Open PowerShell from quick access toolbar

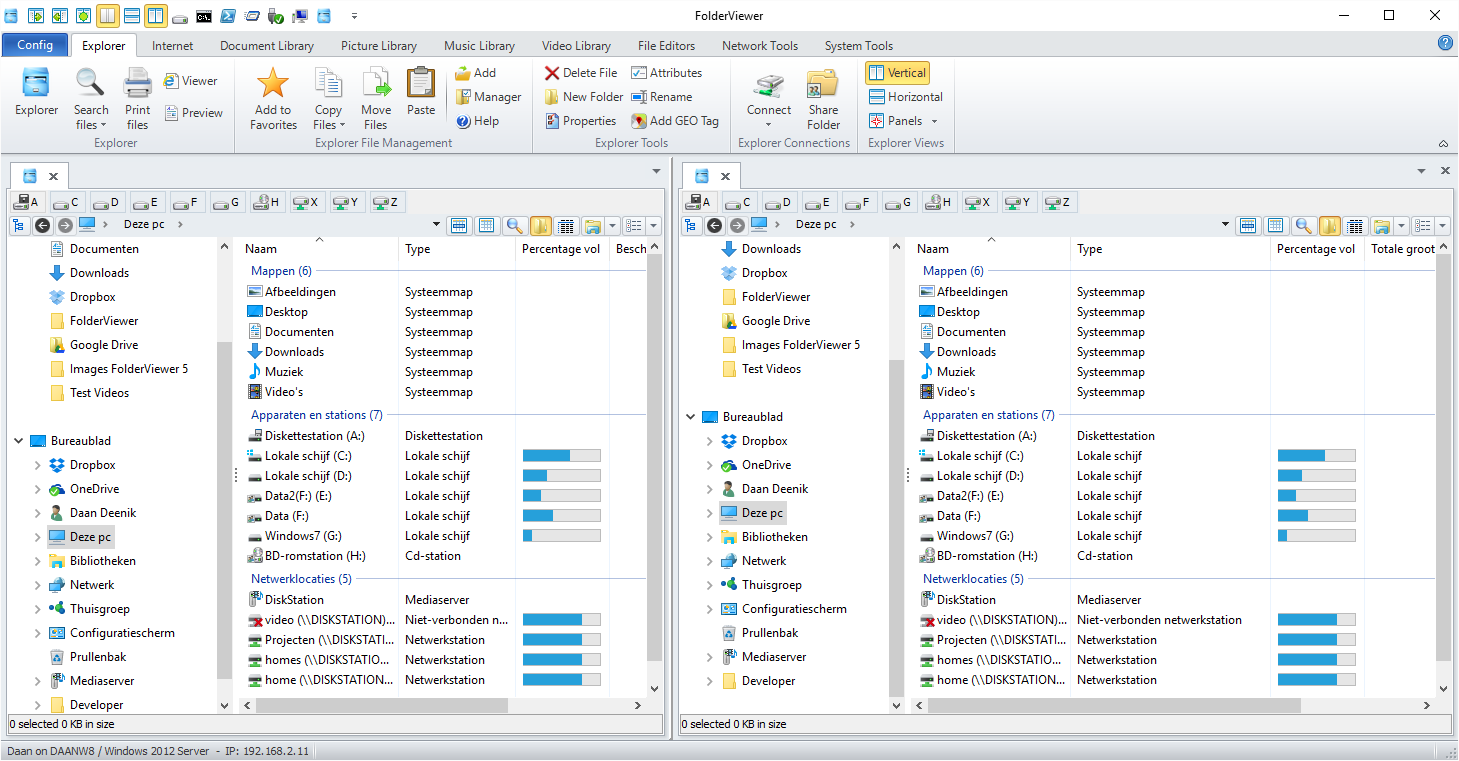point(228,16)
